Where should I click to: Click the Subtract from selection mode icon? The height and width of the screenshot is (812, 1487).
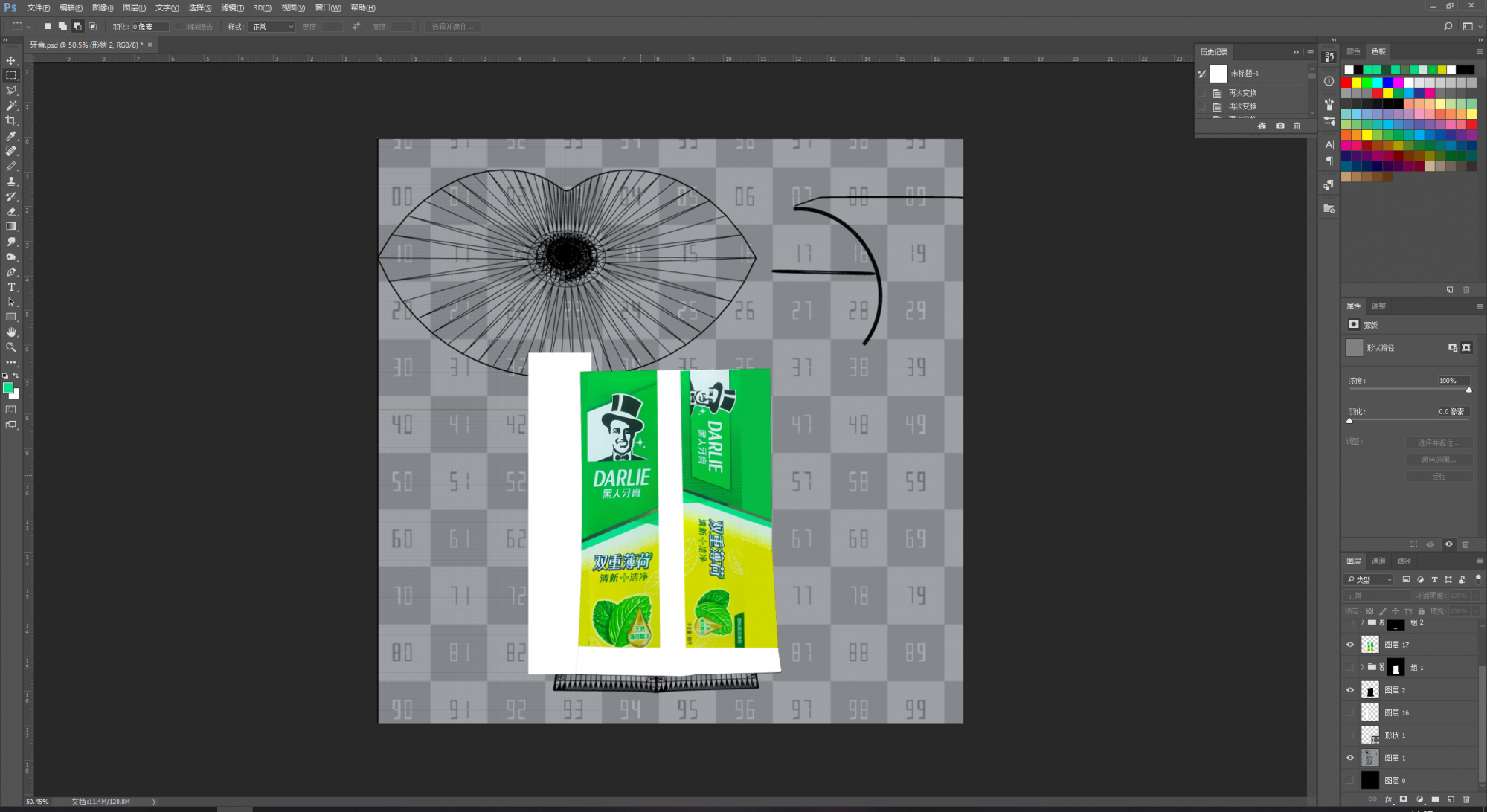click(x=77, y=26)
